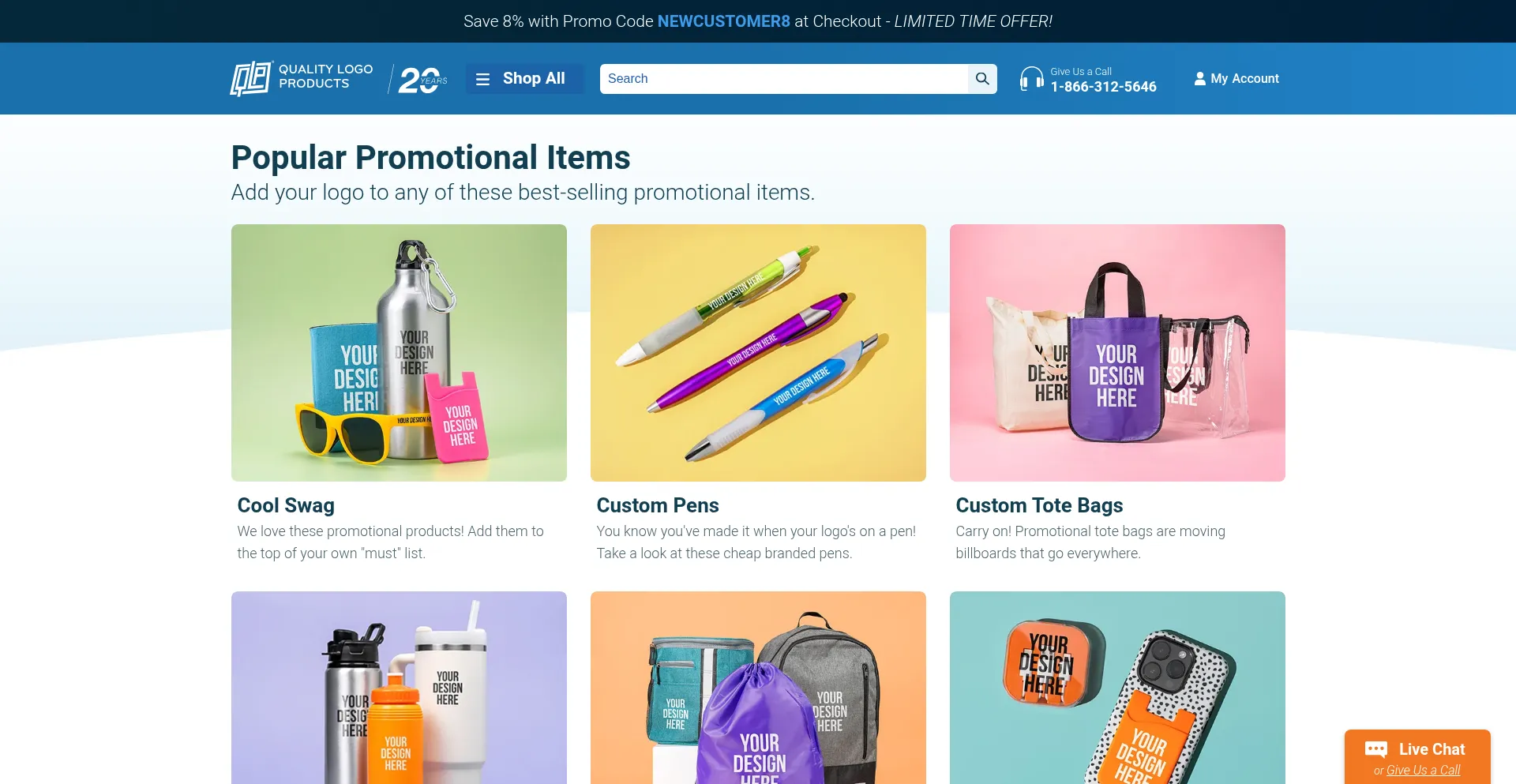Expand the Shop All menu
The image size is (1516, 784).
(524, 79)
